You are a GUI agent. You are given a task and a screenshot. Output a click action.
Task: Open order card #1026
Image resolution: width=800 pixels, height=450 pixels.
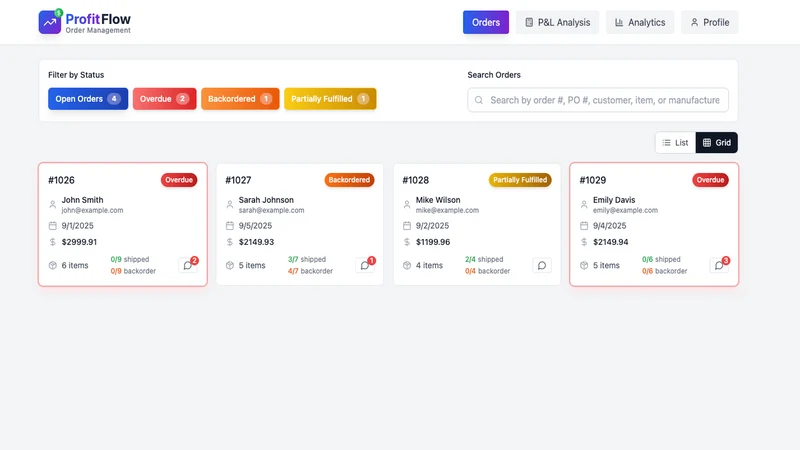(122, 224)
